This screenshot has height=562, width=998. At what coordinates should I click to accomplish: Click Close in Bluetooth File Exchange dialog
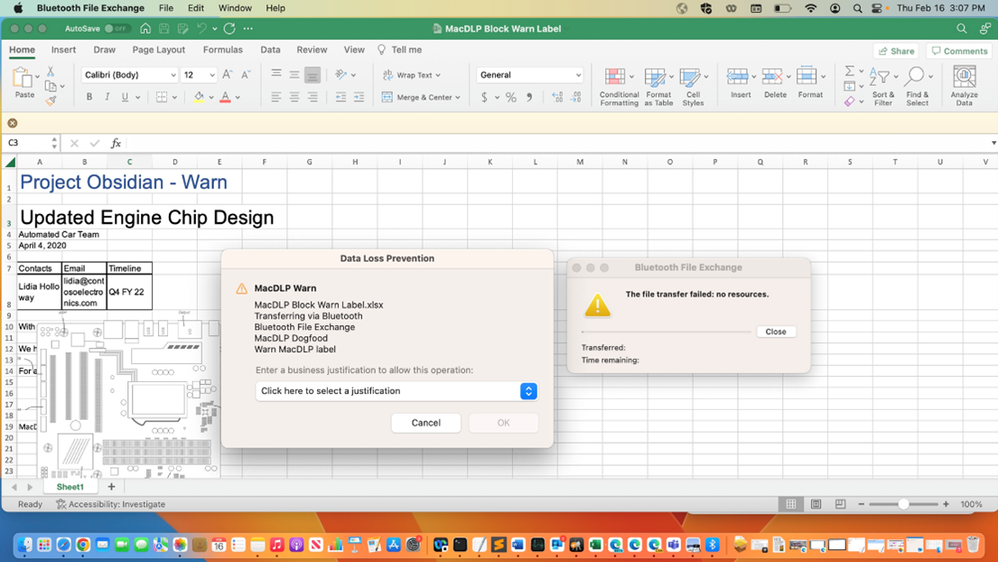coord(775,332)
